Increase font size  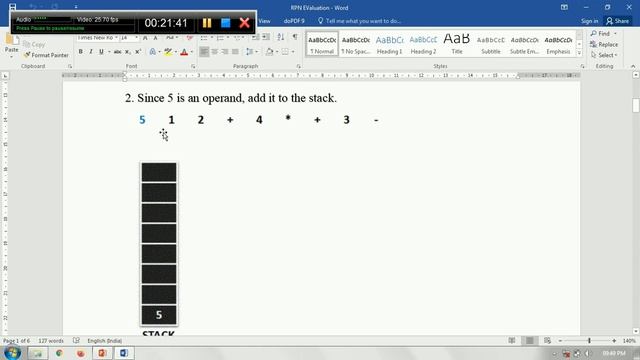[x=145, y=38]
